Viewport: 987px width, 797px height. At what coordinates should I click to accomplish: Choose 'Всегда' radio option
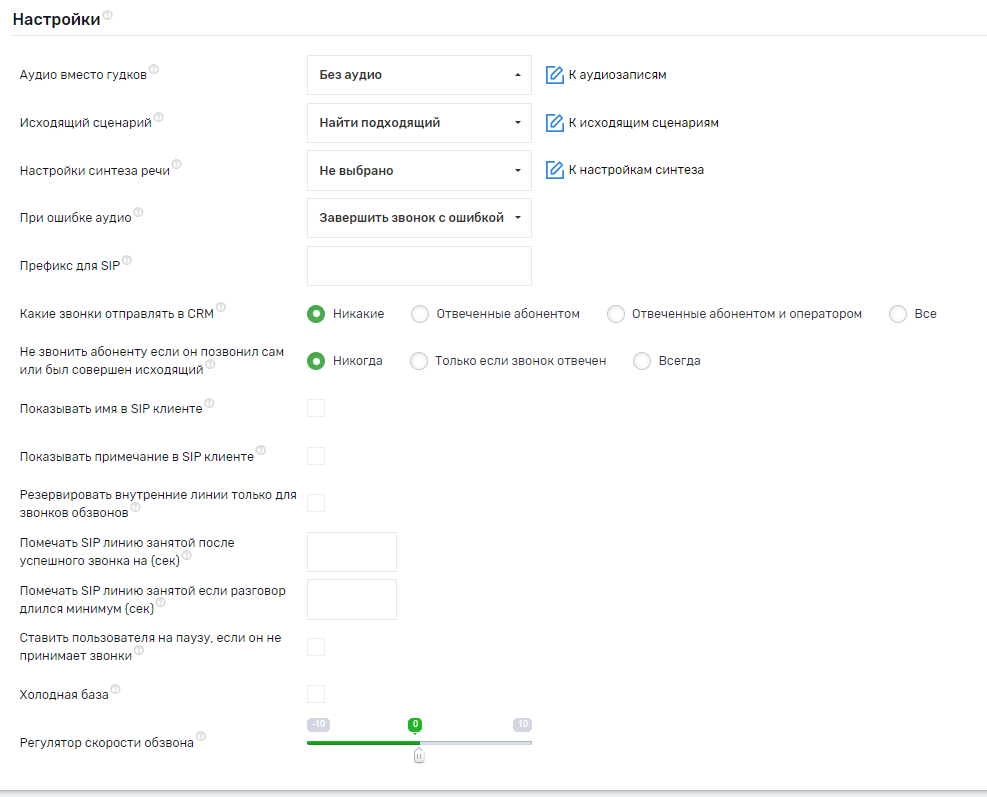point(642,361)
